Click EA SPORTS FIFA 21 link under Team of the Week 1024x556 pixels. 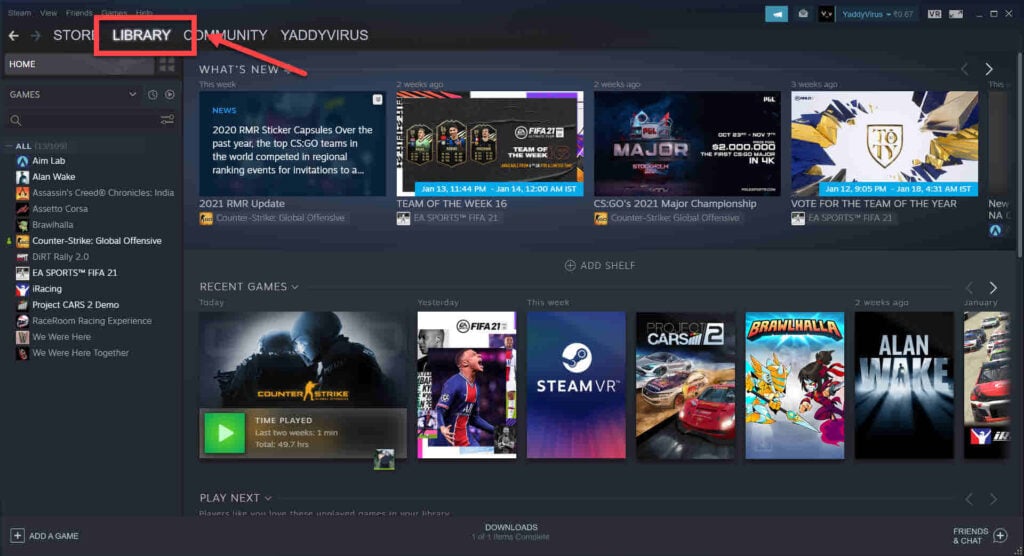click(x=455, y=218)
